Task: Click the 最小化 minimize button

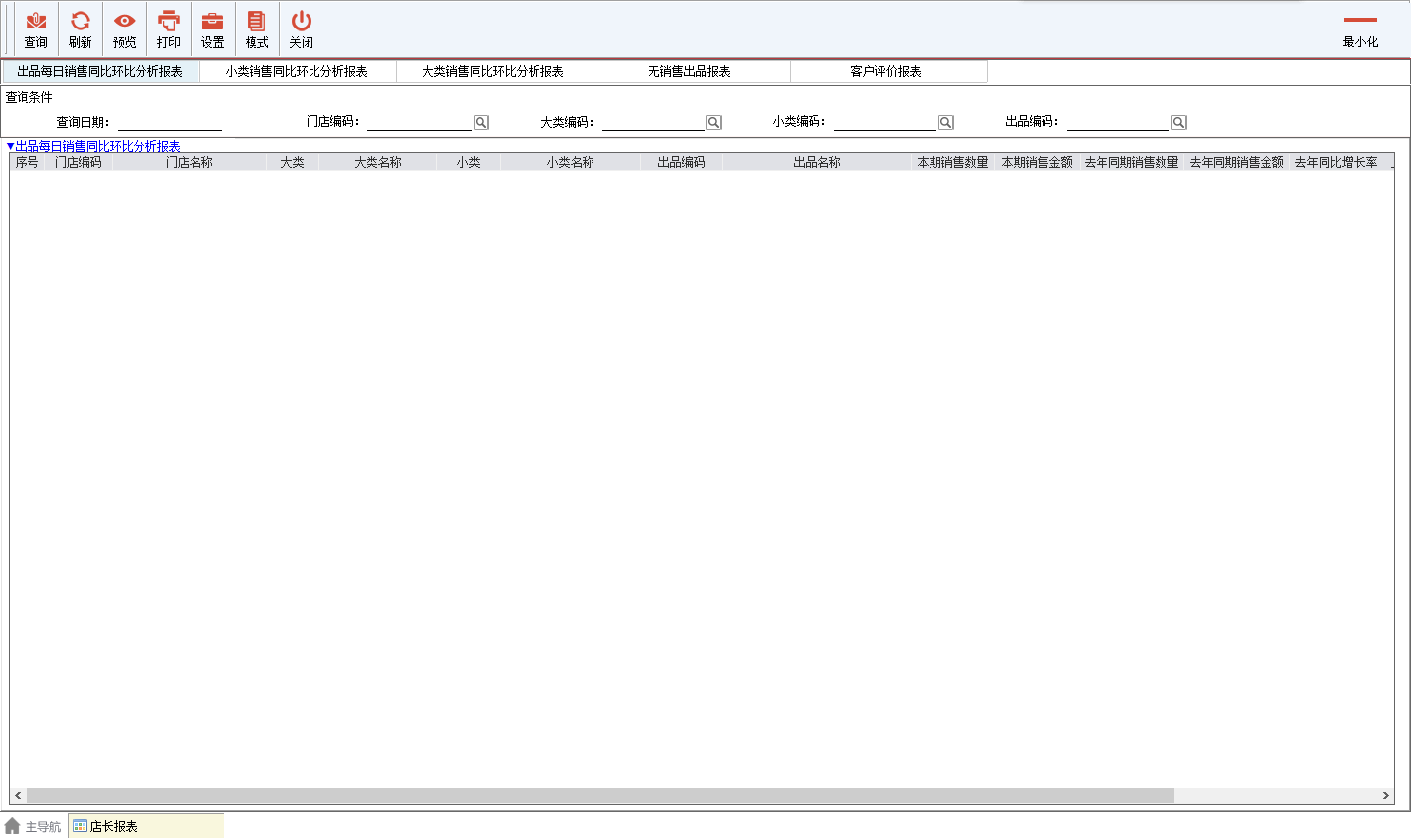Action: click(x=1361, y=30)
